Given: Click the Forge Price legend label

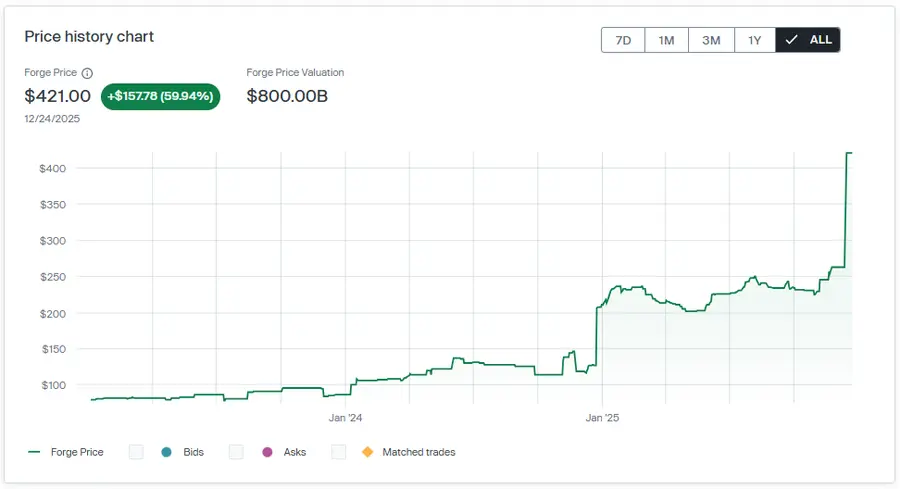Looking at the screenshot, I should (x=77, y=452).
